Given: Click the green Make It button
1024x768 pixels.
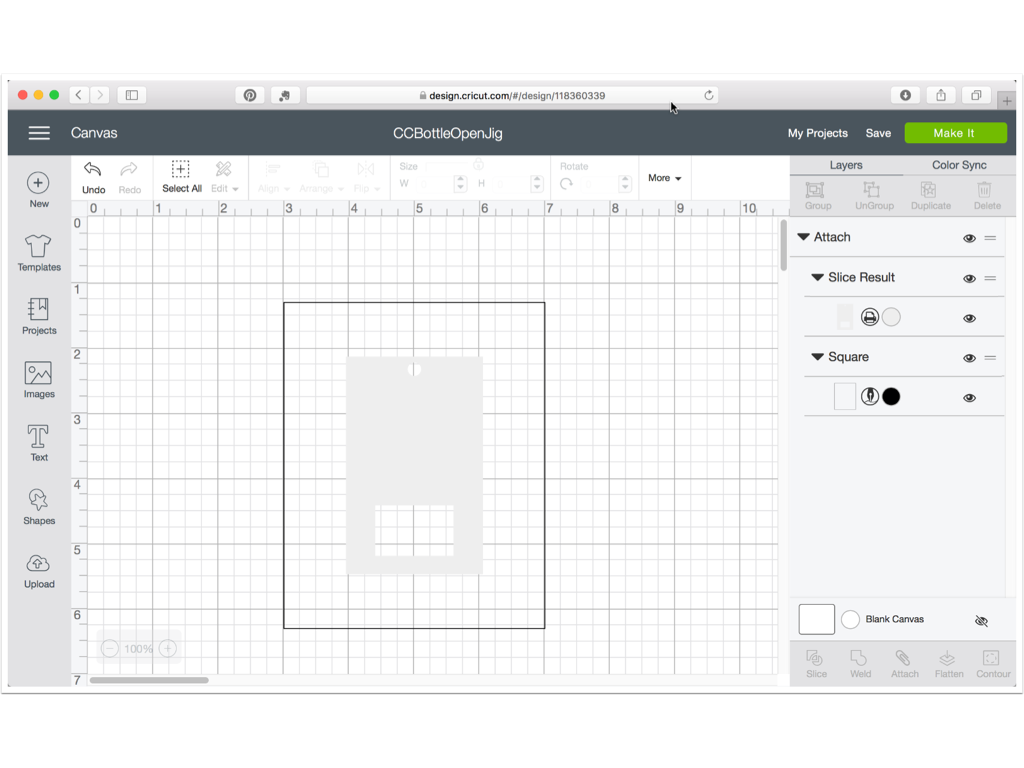Looking at the screenshot, I should pos(955,133).
